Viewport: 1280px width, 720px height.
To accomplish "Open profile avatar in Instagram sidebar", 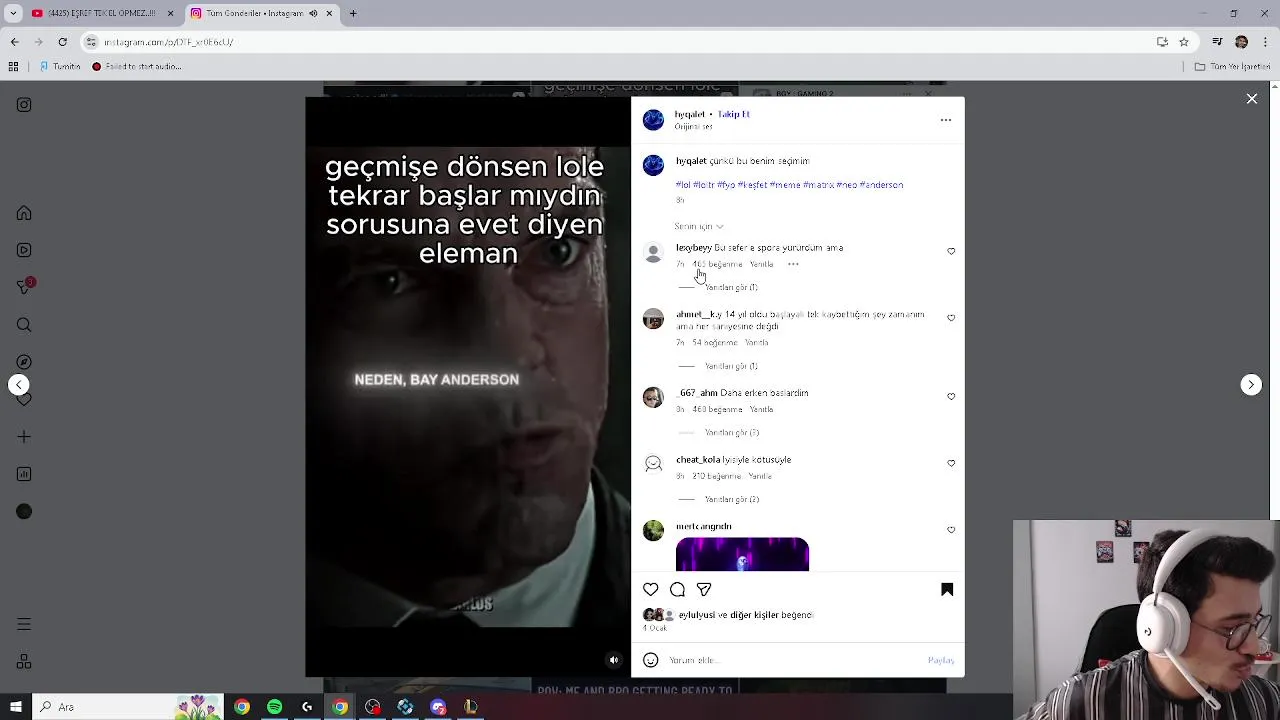I will (x=24, y=512).
